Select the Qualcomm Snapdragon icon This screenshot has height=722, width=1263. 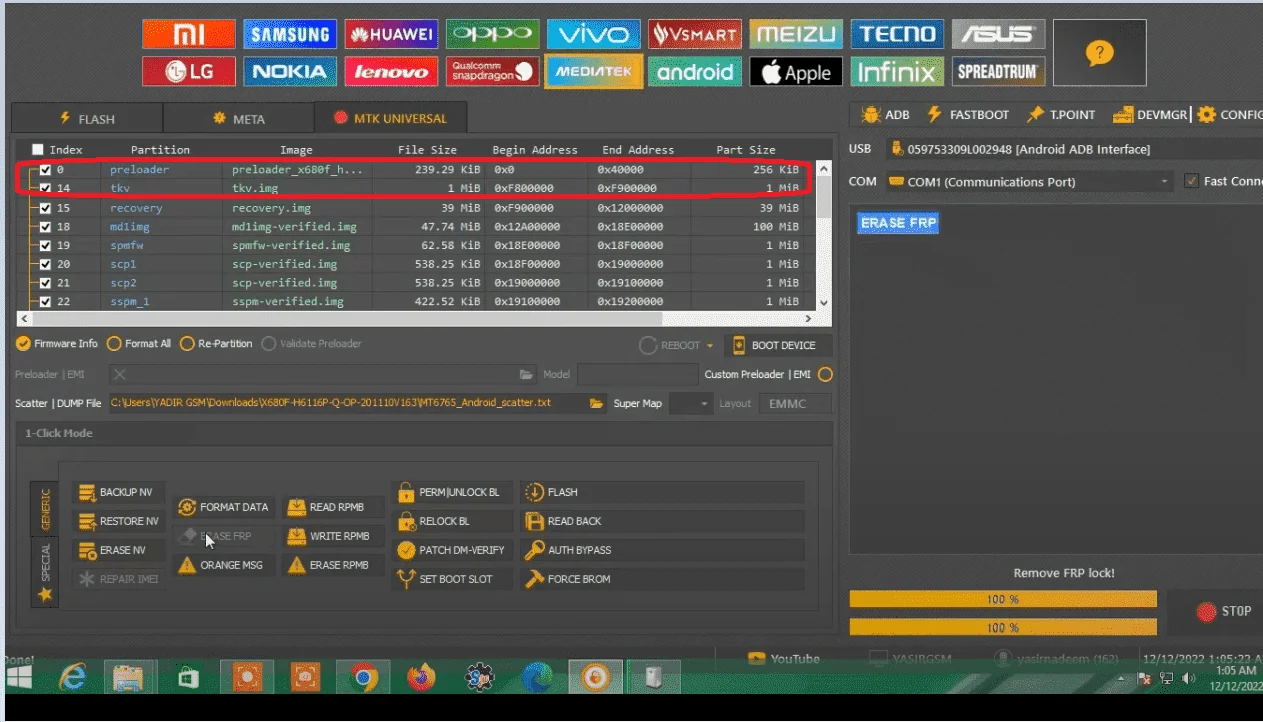tap(492, 72)
